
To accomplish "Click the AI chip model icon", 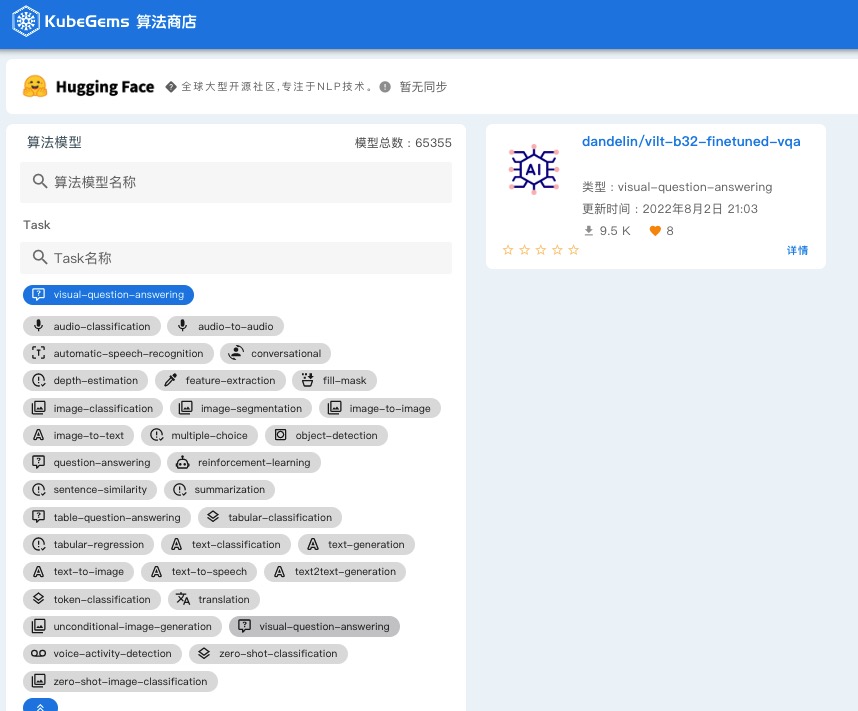I will click(x=534, y=169).
